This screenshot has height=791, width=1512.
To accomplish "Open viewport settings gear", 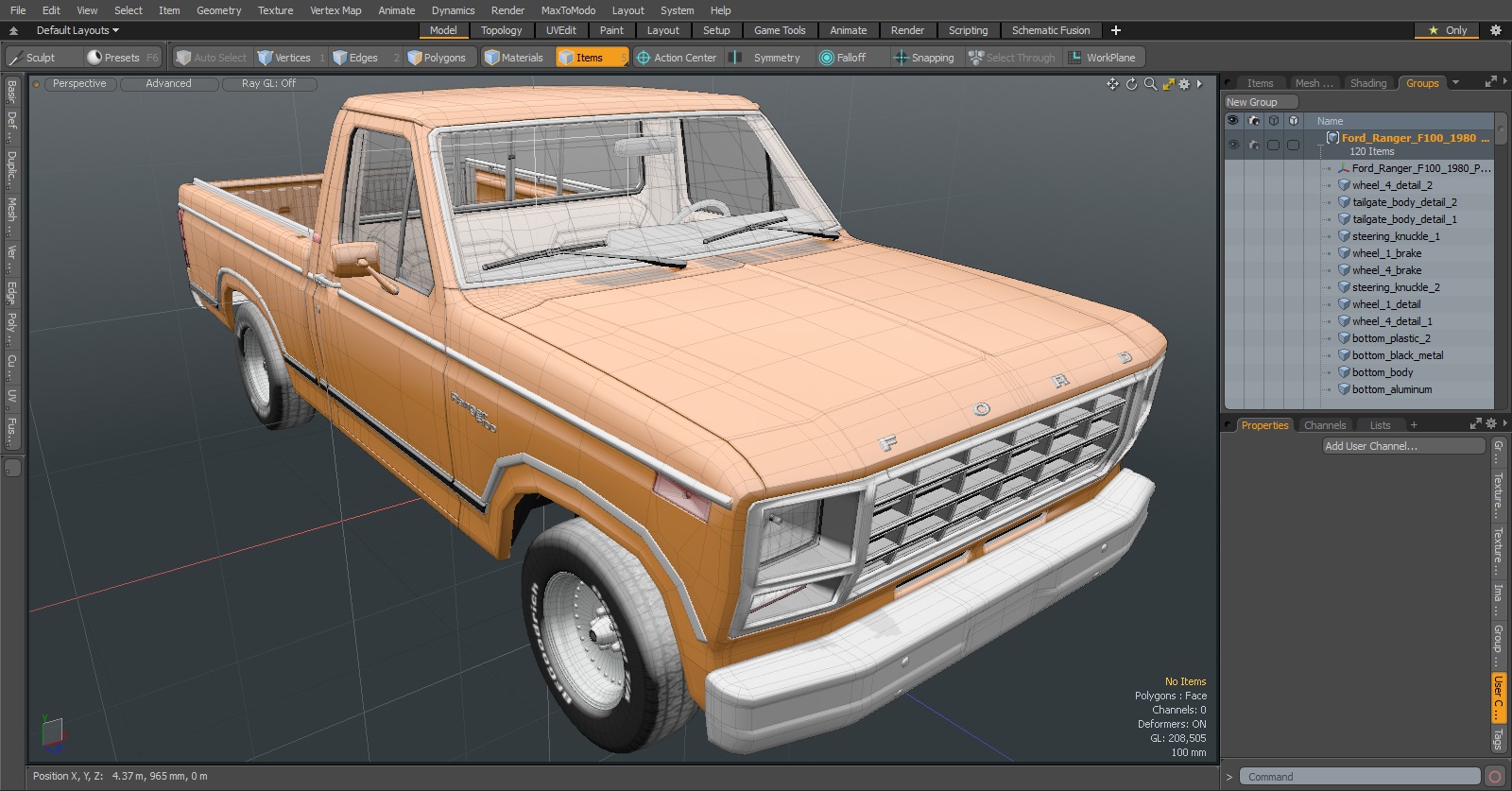I will [x=1184, y=84].
